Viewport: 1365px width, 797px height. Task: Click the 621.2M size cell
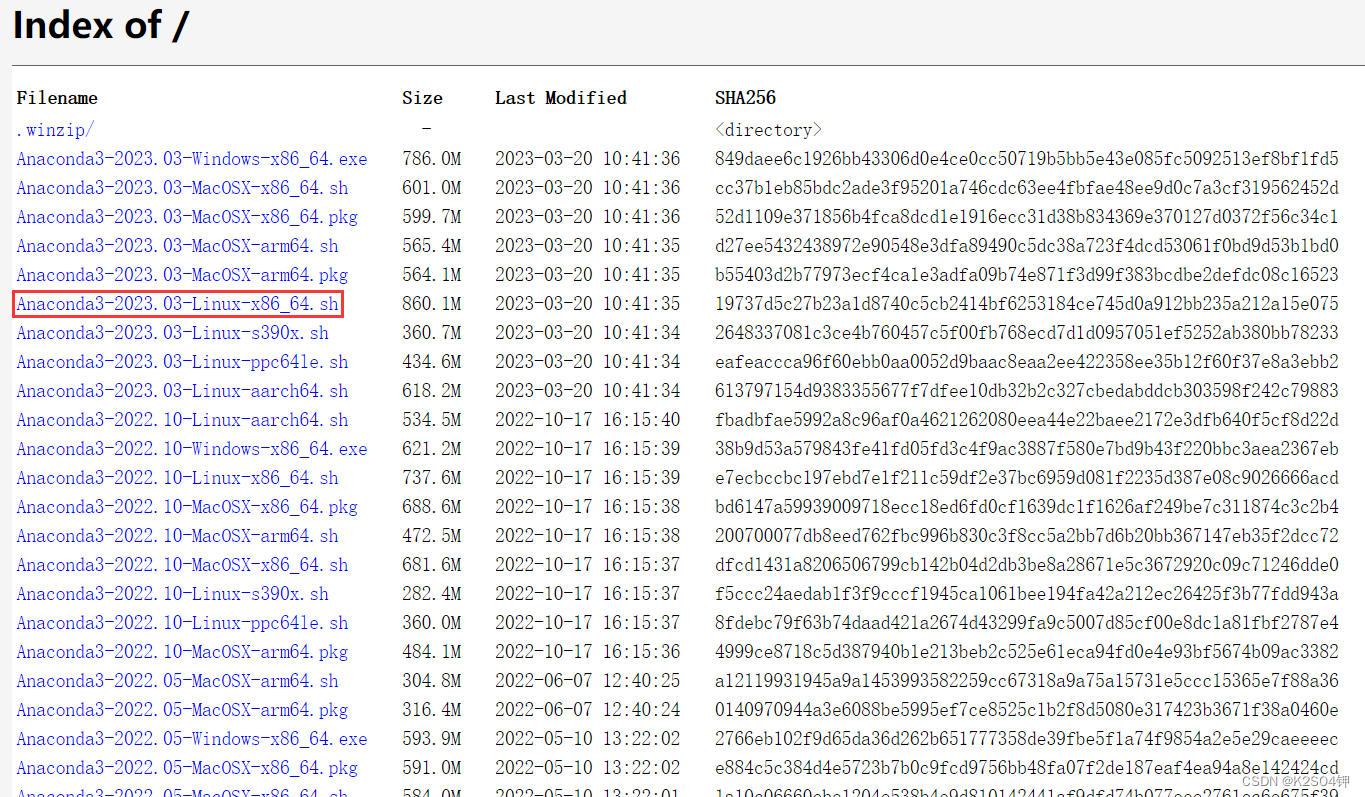431,449
